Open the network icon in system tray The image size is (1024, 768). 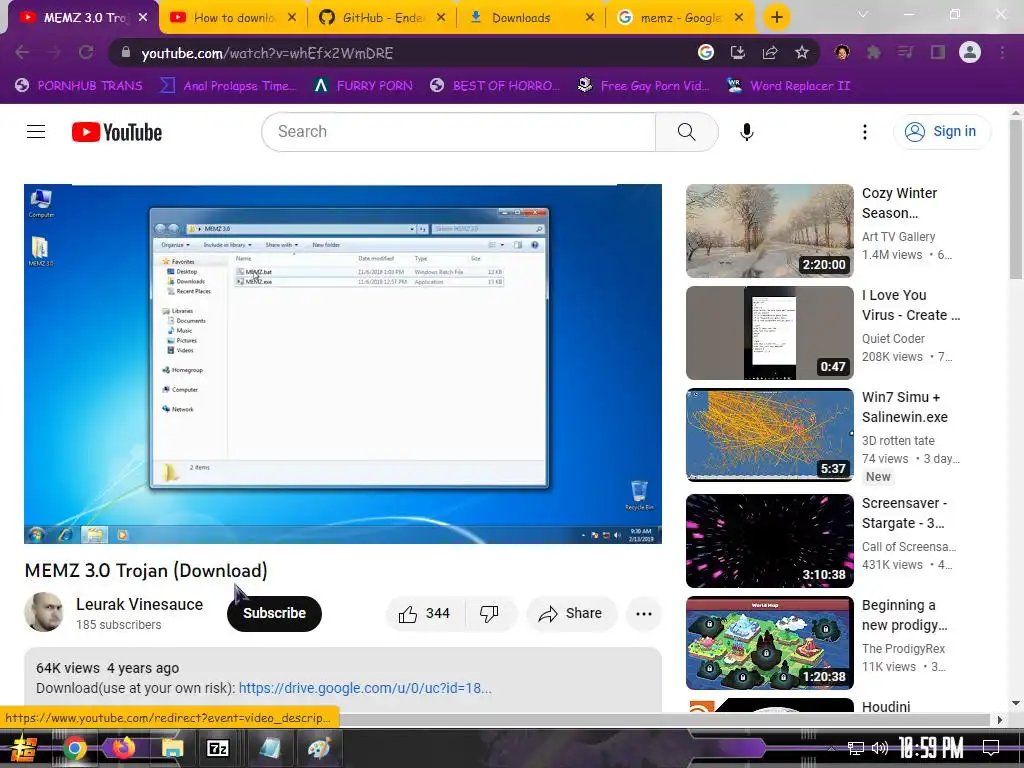click(856, 748)
